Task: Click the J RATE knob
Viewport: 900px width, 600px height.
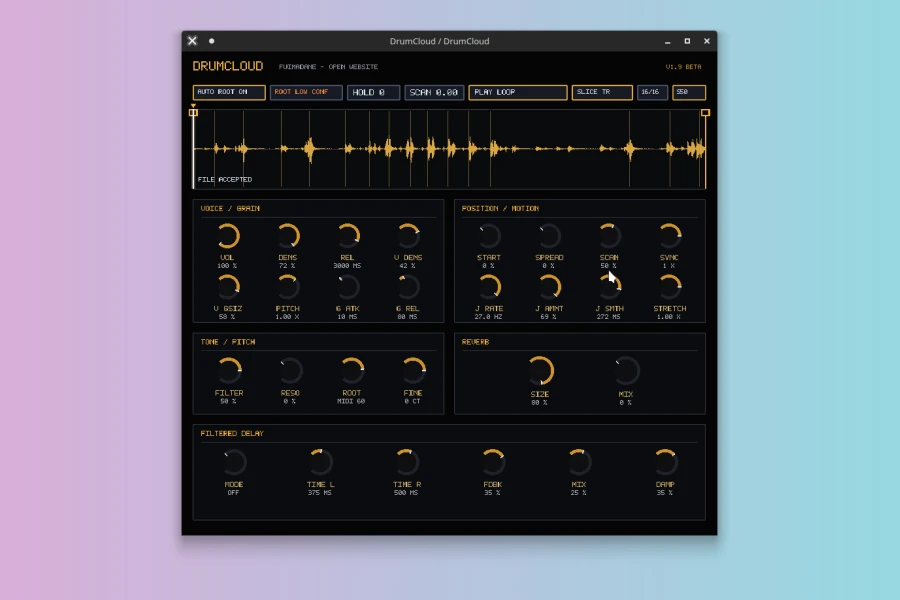Action: pos(489,287)
